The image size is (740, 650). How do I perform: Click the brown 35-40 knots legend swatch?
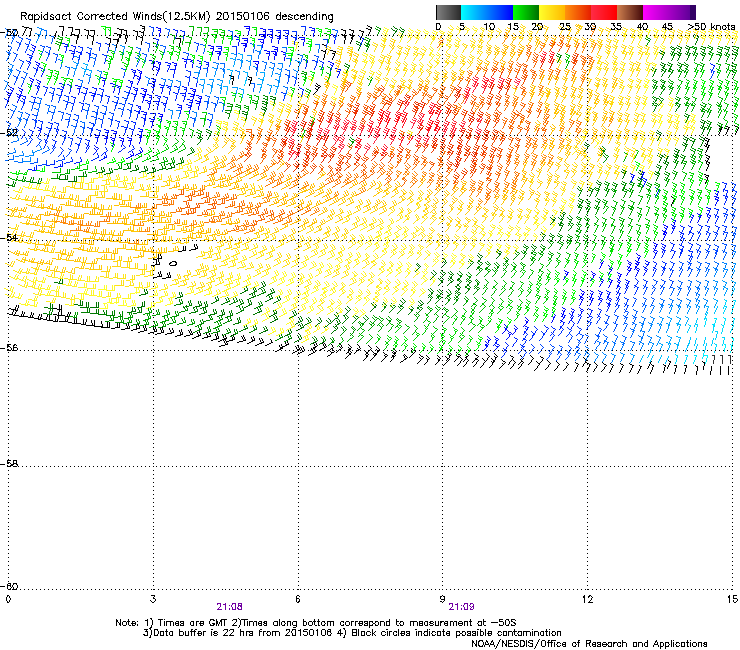coord(630,12)
